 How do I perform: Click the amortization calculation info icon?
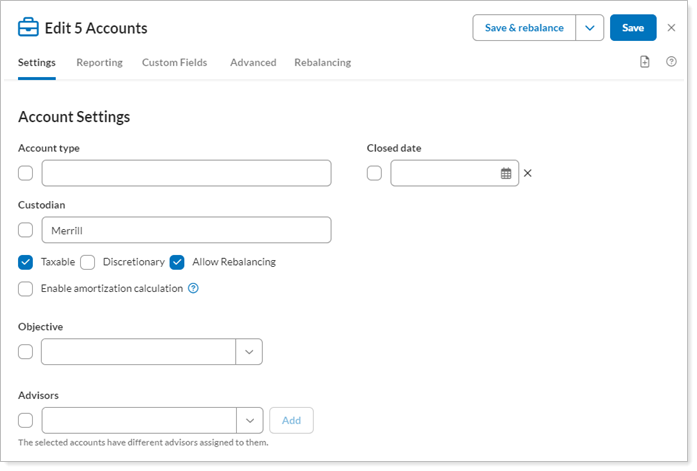pos(194,289)
